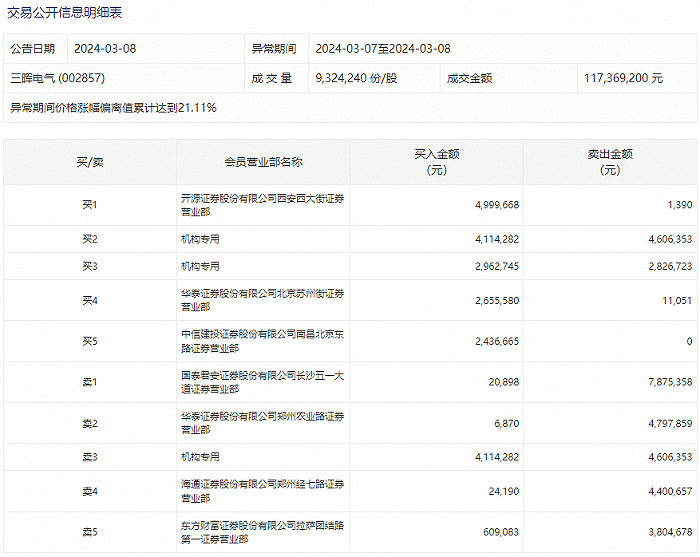Click 华泰证券郑州农业路证券营业部 name
Viewport: 700px width, 557px height.
[x=262, y=423]
